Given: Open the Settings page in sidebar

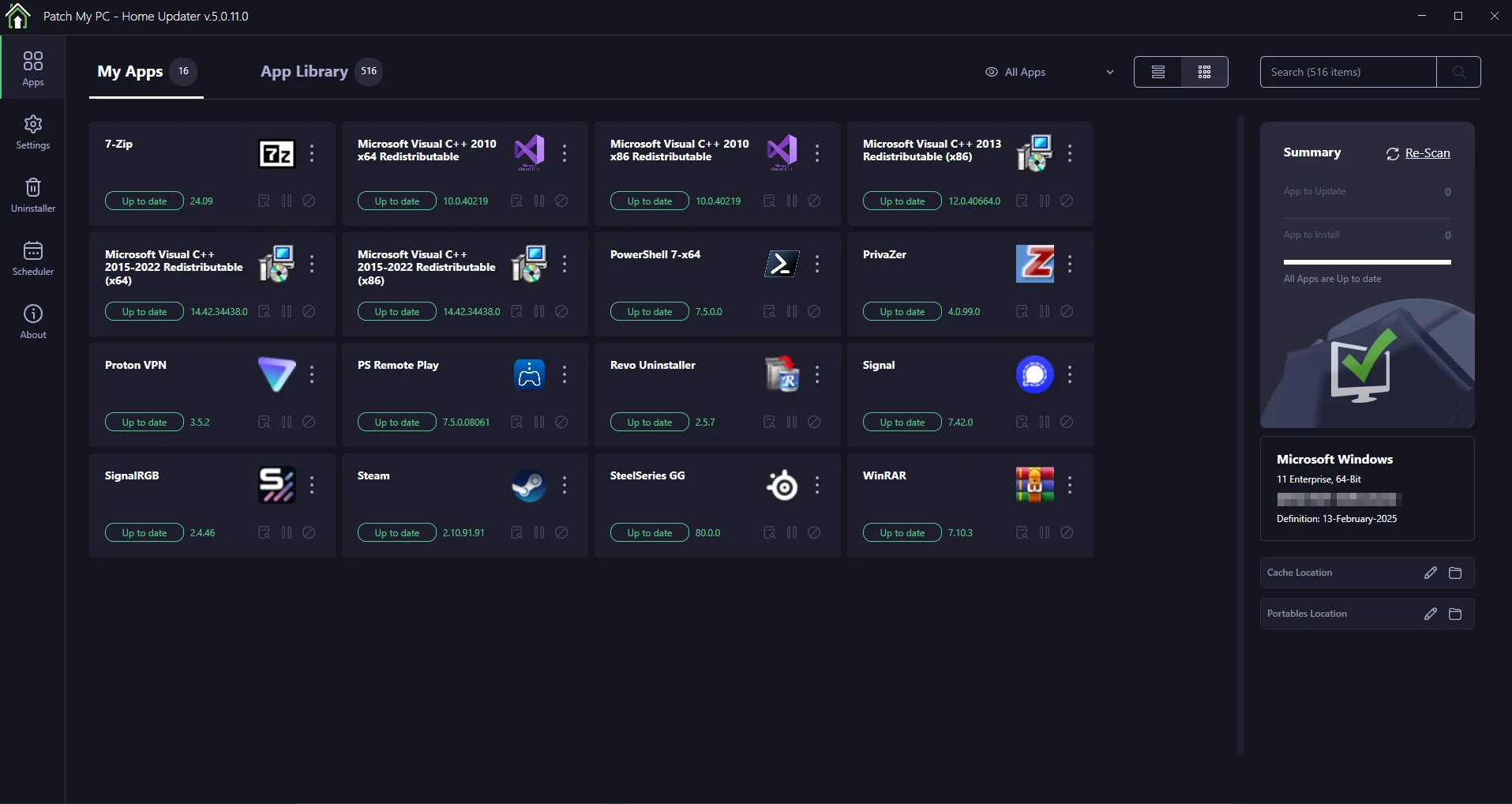Looking at the screenshot, I should pyautogui.click(x=33, y=132).
